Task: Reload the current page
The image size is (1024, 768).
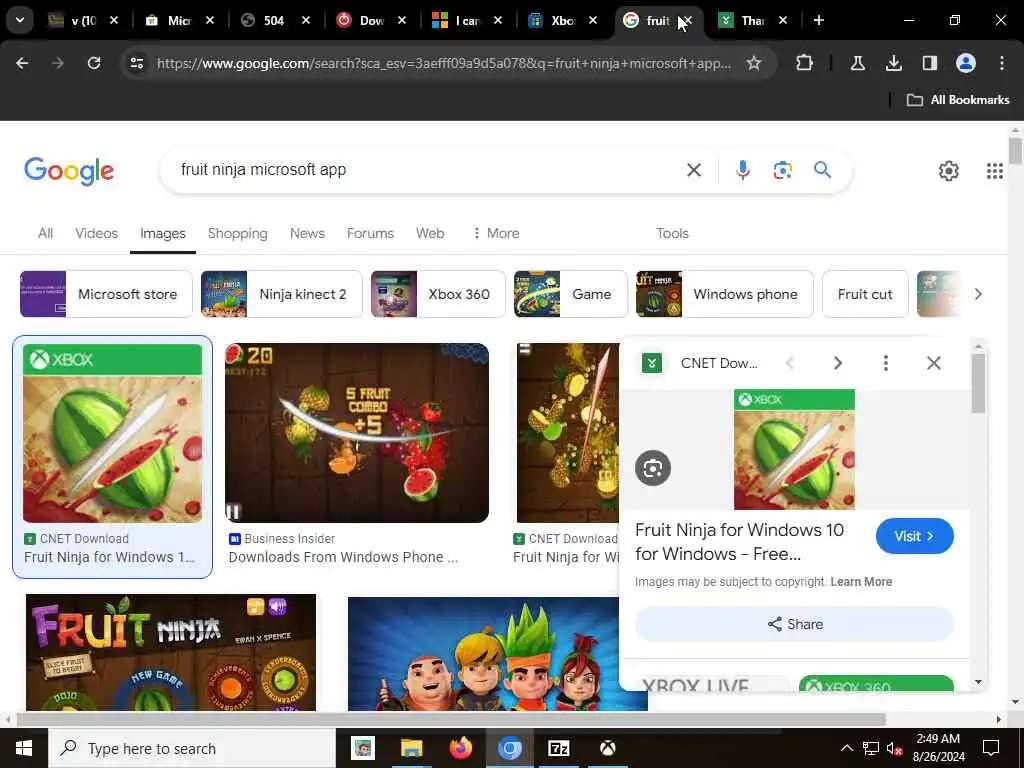Action: click(x=94, y=63)
